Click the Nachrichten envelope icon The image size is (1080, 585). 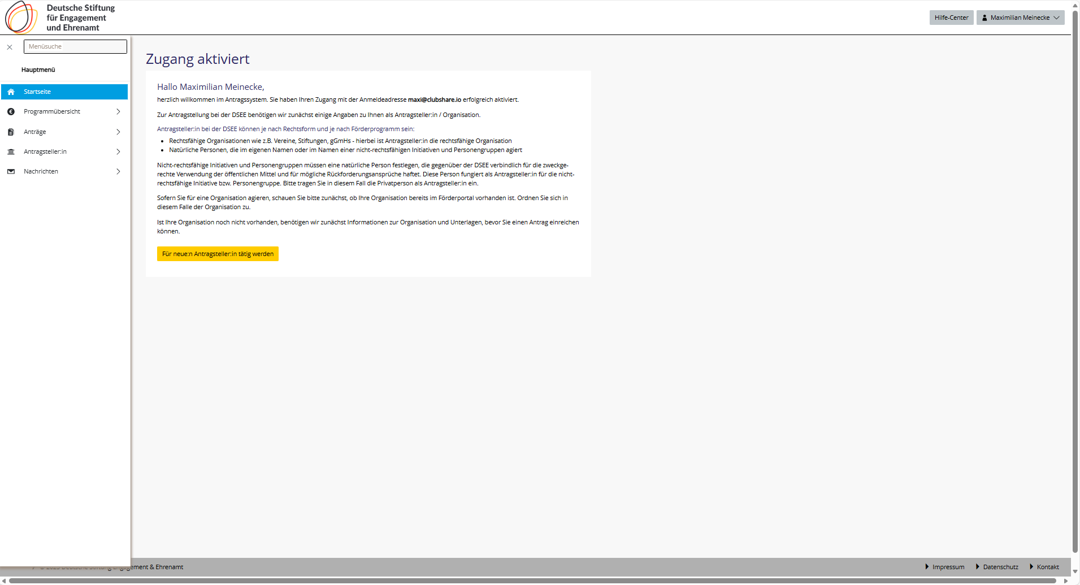[x=11, y=172]
